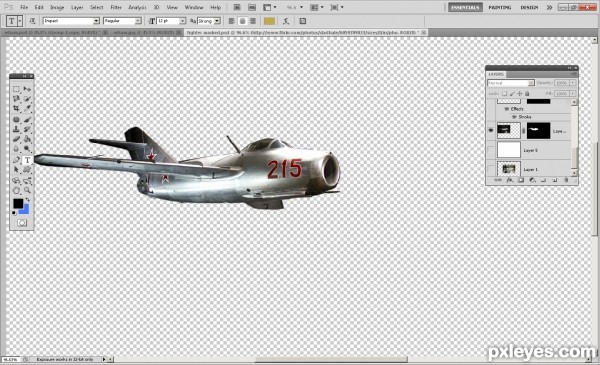
Task: Open the Image menu
Action: [x=57, y=7]
